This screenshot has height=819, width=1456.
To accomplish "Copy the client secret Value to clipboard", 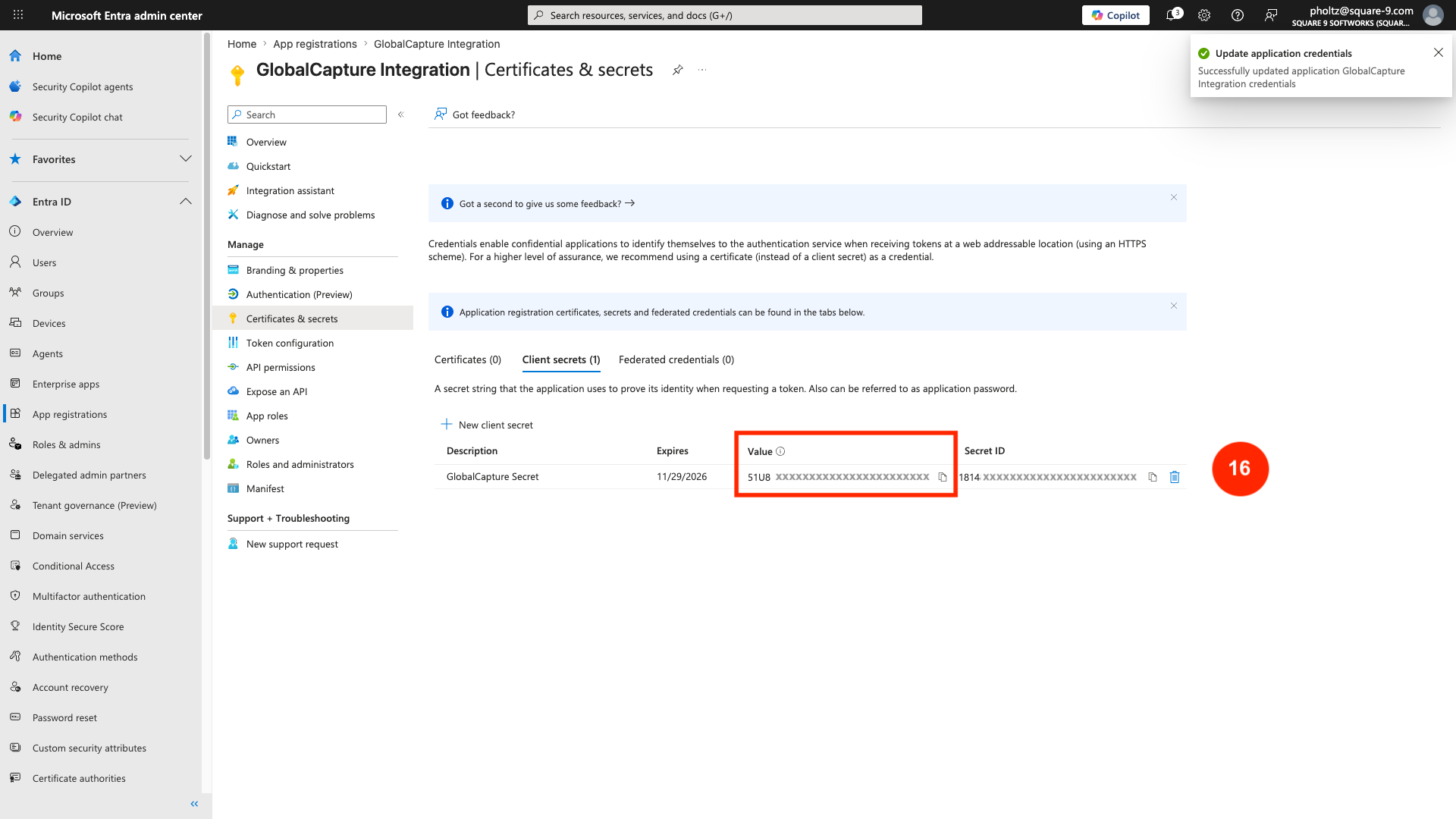I will [943, 477].
